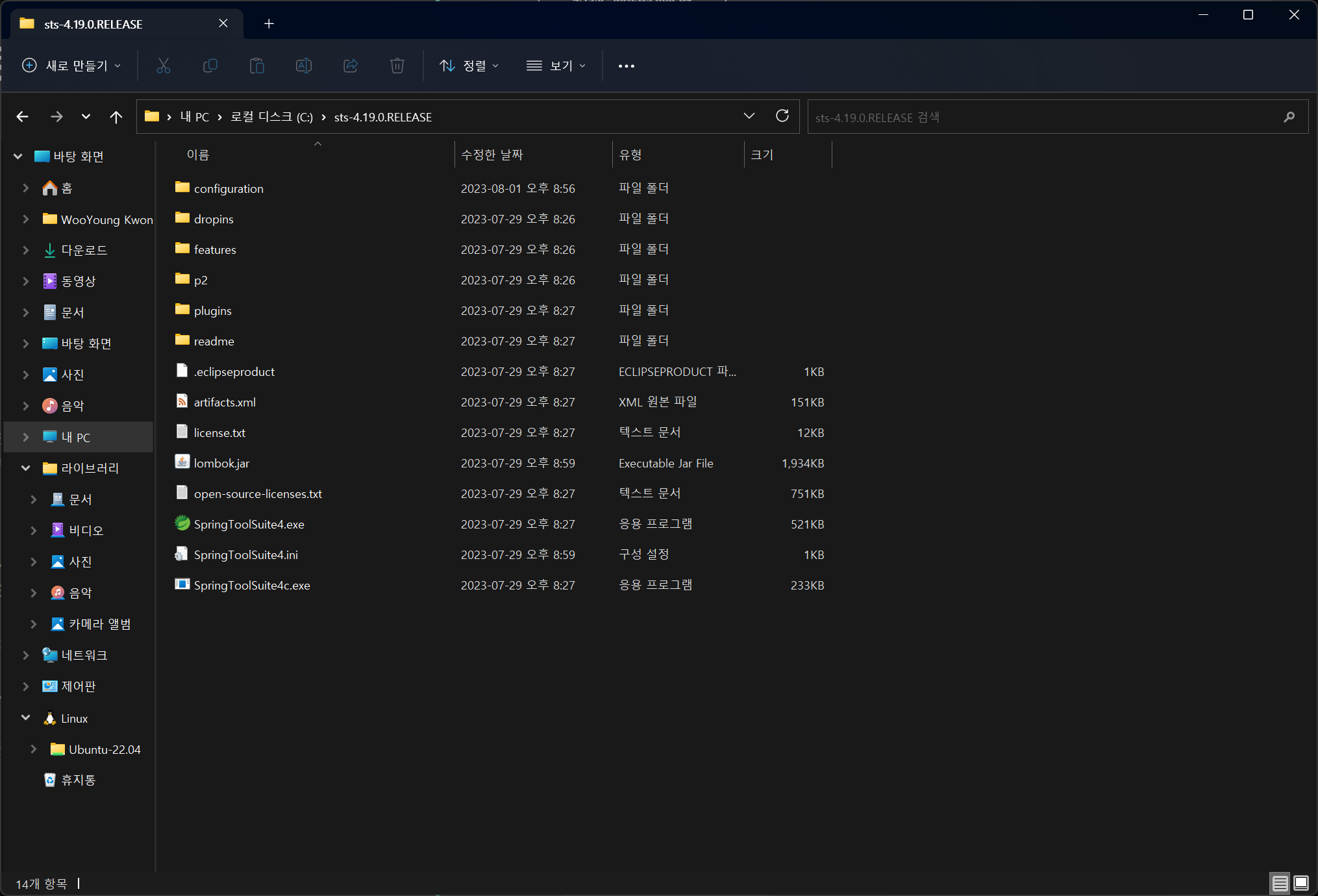Add a new tab with plus button

click(269, 24)
